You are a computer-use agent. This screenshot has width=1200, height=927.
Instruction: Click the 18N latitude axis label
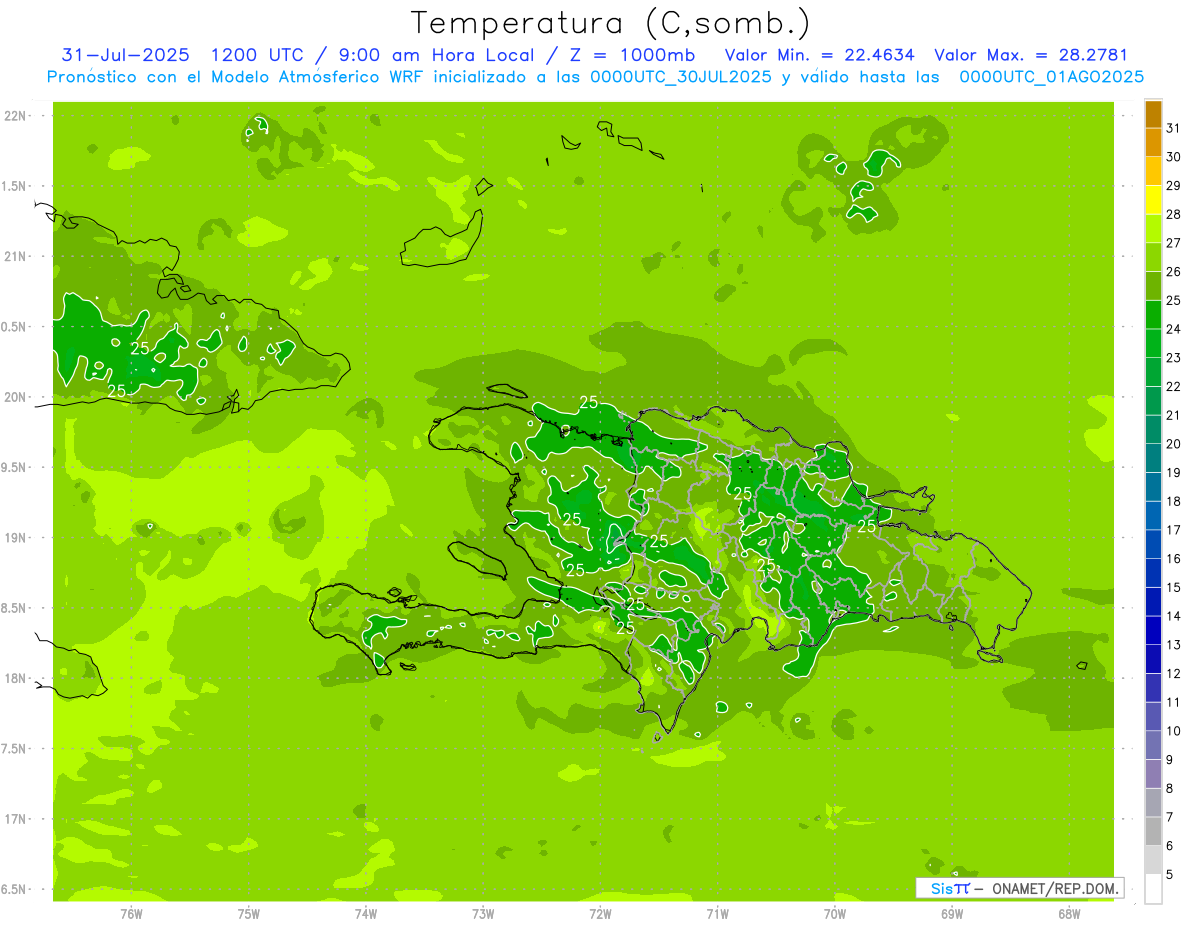[17, 678]
